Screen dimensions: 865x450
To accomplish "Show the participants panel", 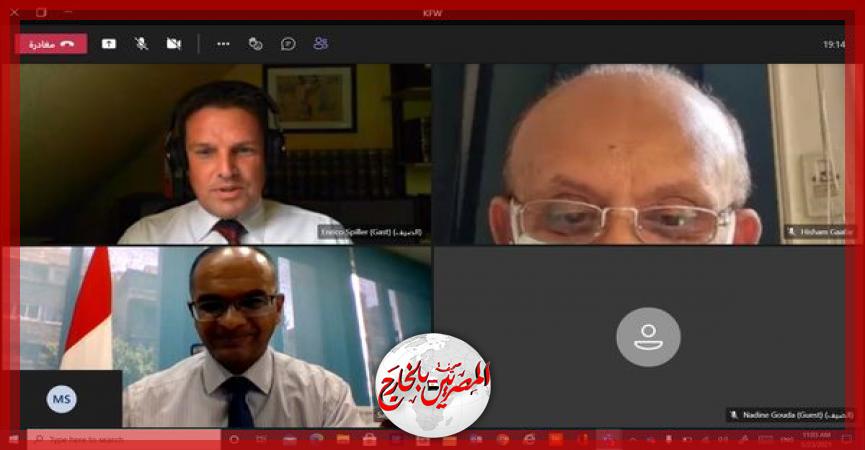I will (x=321, y=44).
